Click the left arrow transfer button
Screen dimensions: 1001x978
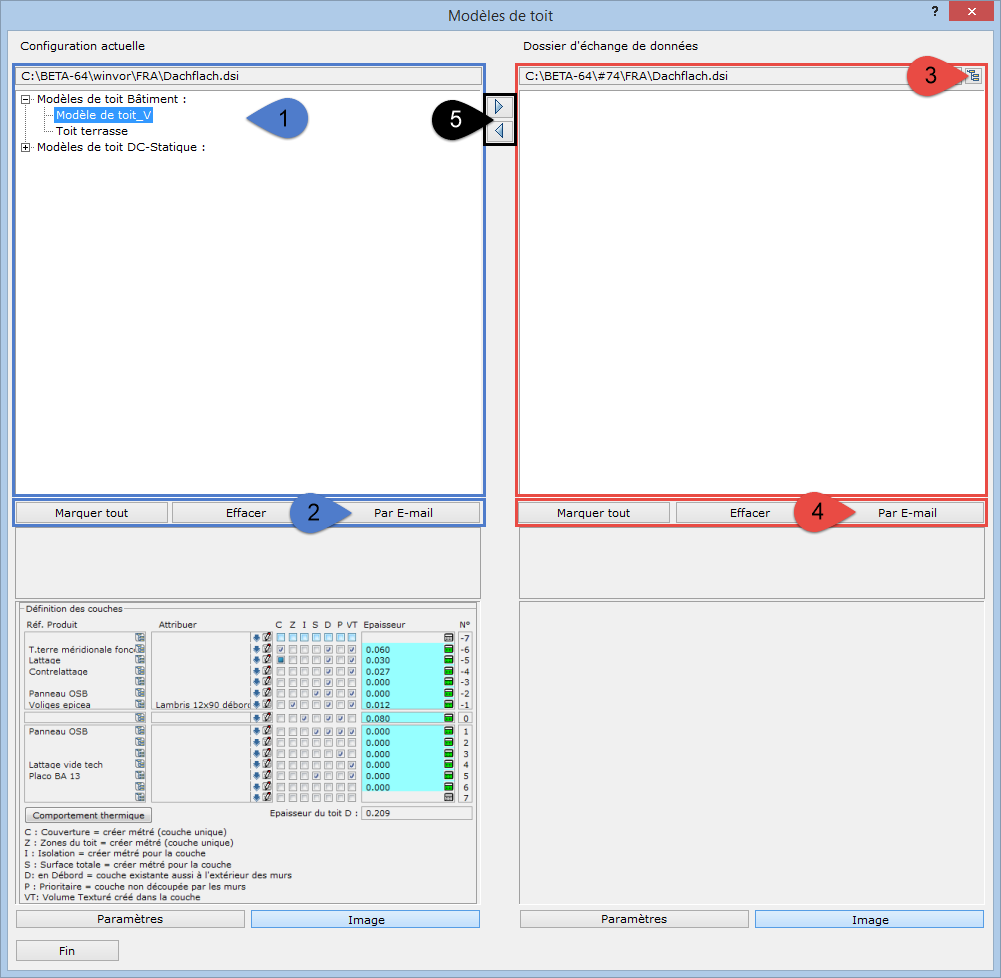click(x=499, y=131)
